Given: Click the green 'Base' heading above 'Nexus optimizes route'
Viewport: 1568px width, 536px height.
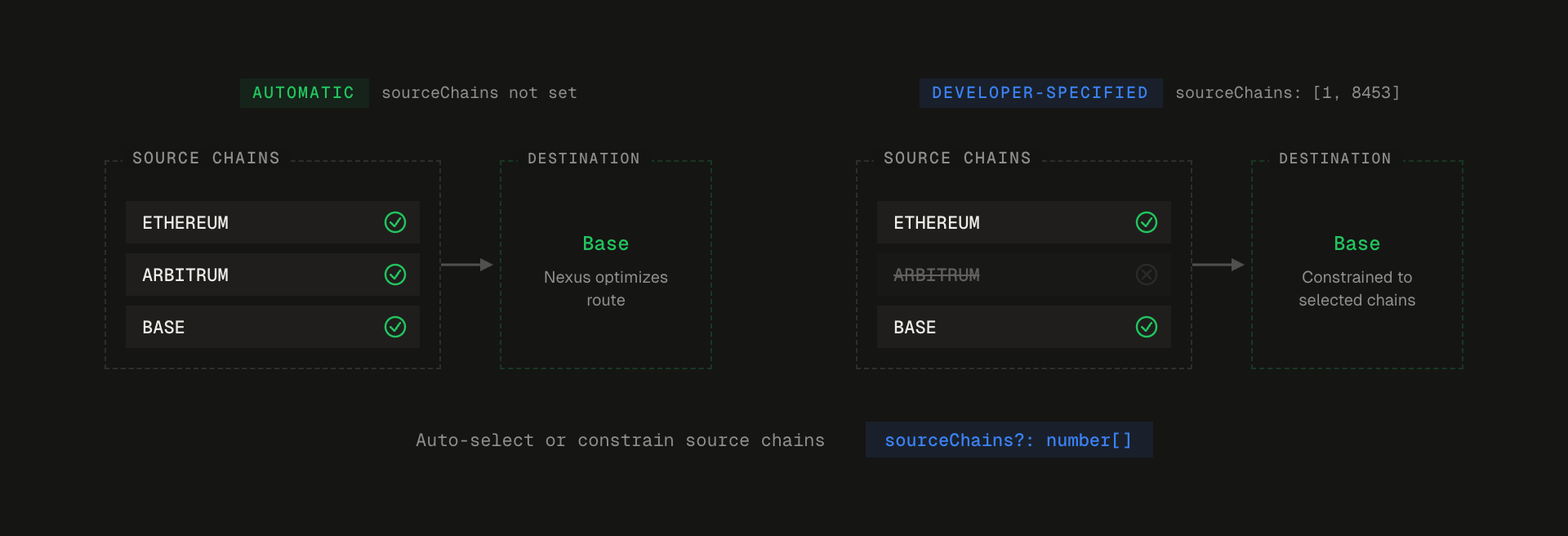Looking at the screenshot, I should 606,243.
